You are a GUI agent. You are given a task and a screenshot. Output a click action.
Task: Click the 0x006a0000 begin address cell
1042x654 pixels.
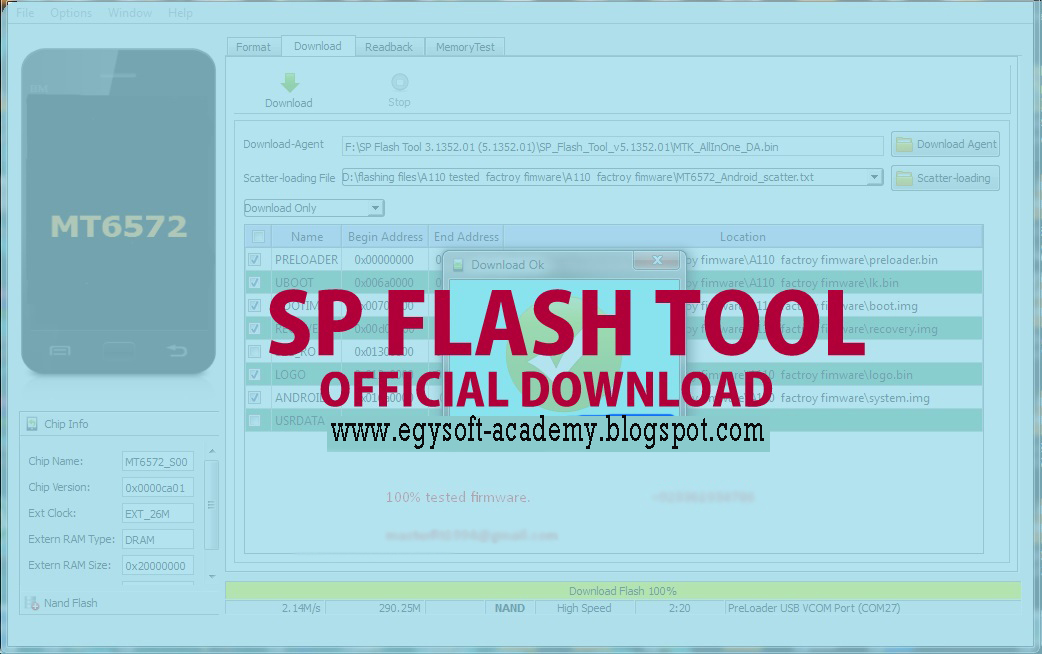pyautogui.click(x=384, y=282)
